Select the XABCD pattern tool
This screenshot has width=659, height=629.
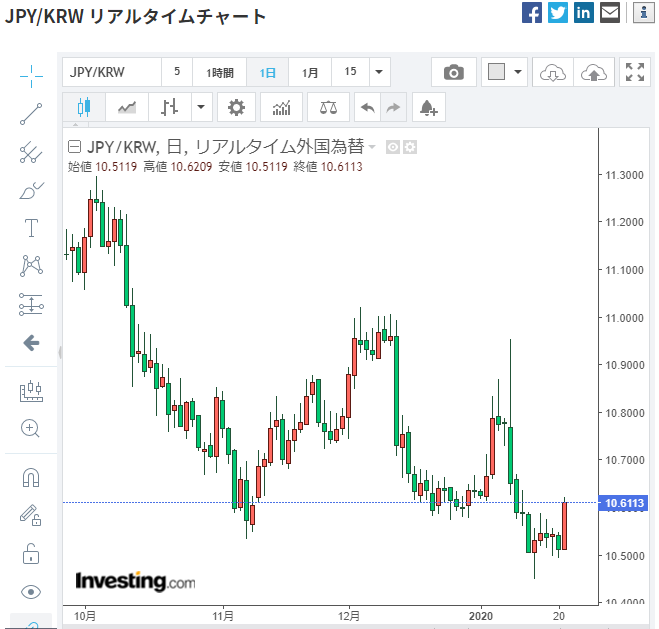[31, 266]
